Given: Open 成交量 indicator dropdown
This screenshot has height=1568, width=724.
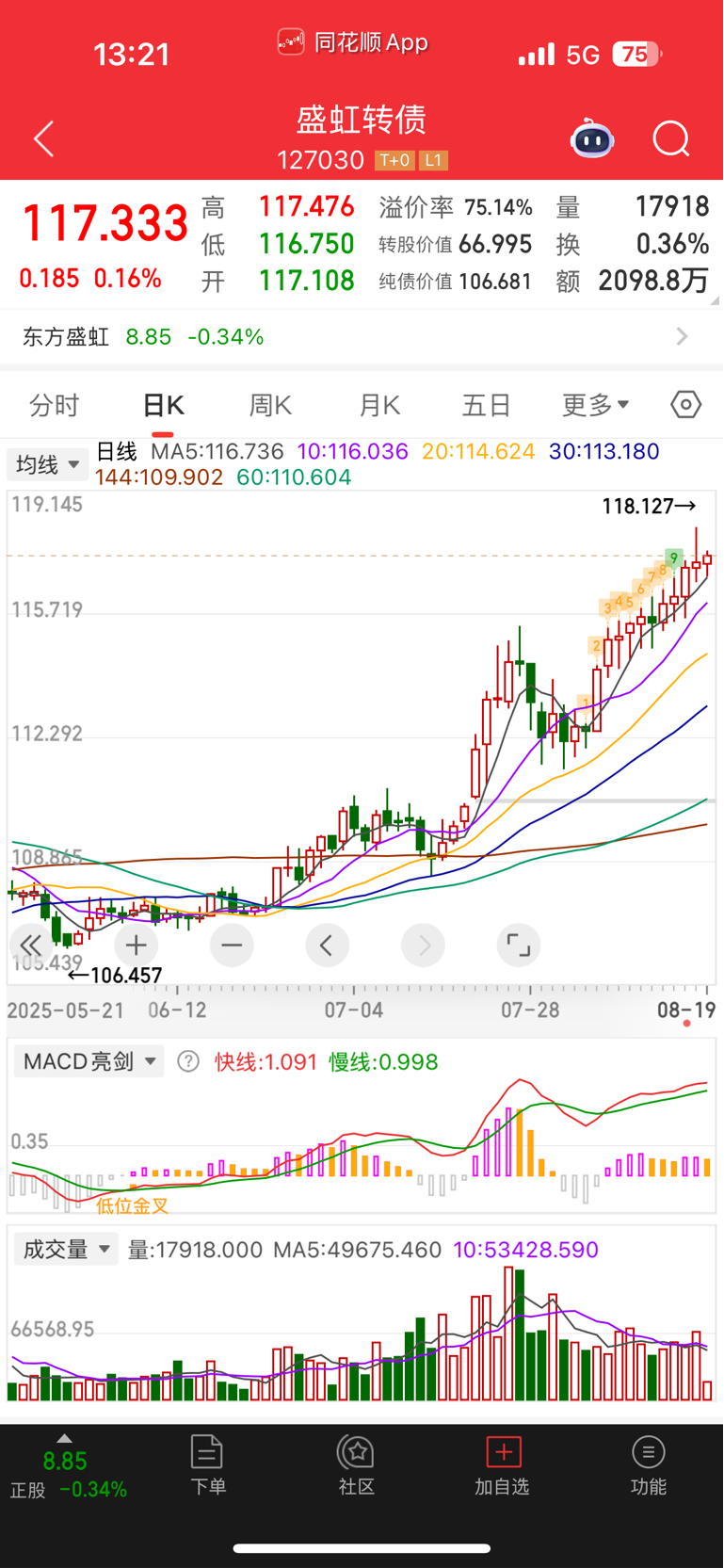Looking at the screenshot, I should 66,1250.
